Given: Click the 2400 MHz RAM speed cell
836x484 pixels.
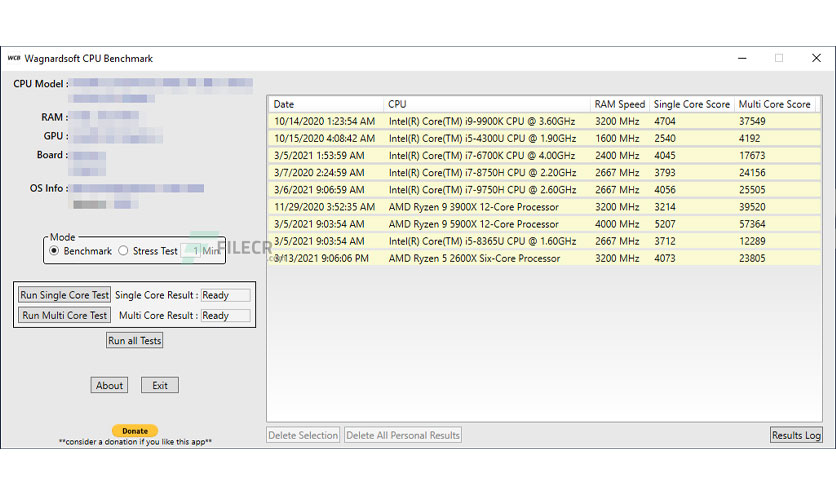Looking at the screenshot, I should point(617,155).
